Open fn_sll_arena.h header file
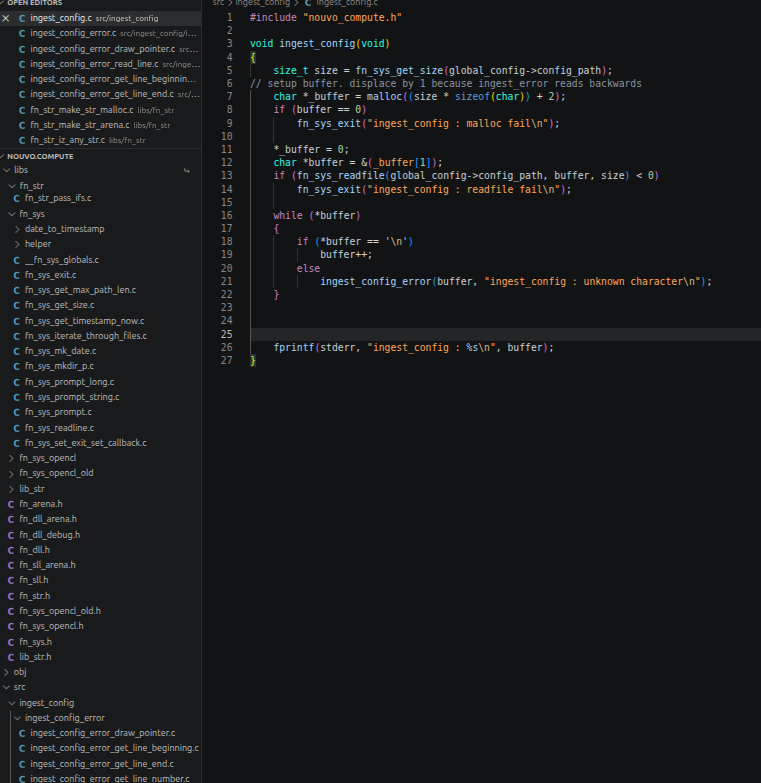Viewport: 761px width, 783px height. [x=47, y=565]
